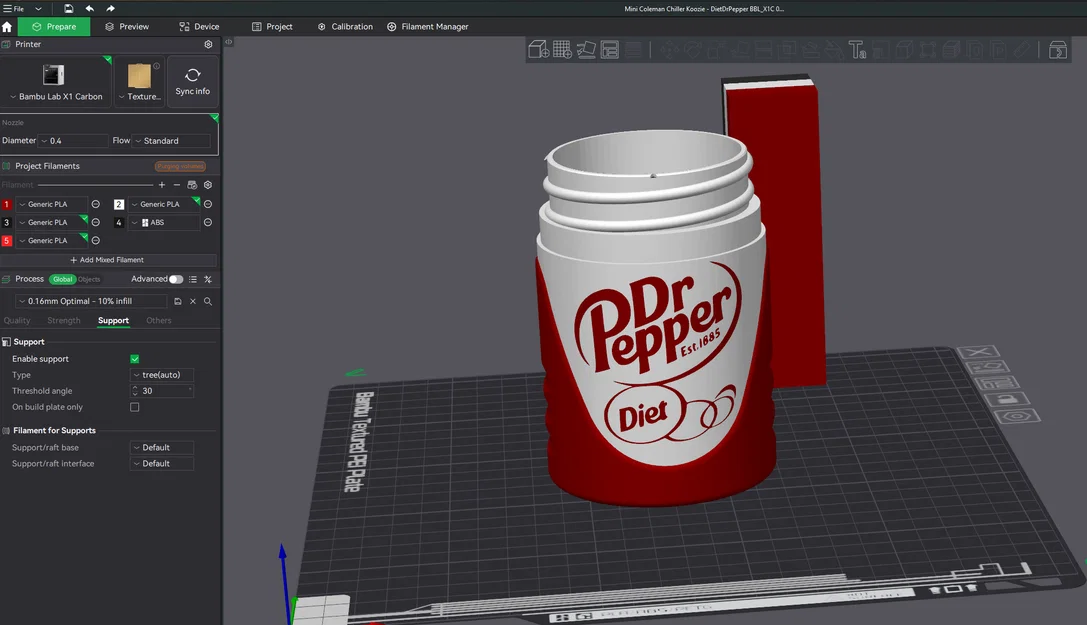Discard process preset changes X icon
The height and width of the screenshot is (625, 1087).
point(193,301)
